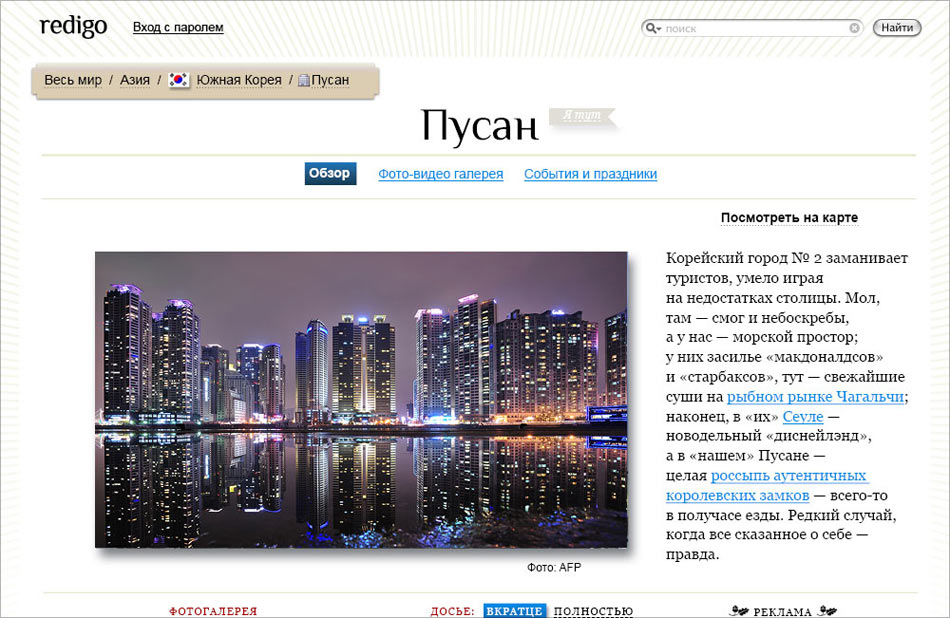This screenshot has width=950, height=618.
Task: Click the 'Я тут' ribbon badge
Action: (581, 116)
